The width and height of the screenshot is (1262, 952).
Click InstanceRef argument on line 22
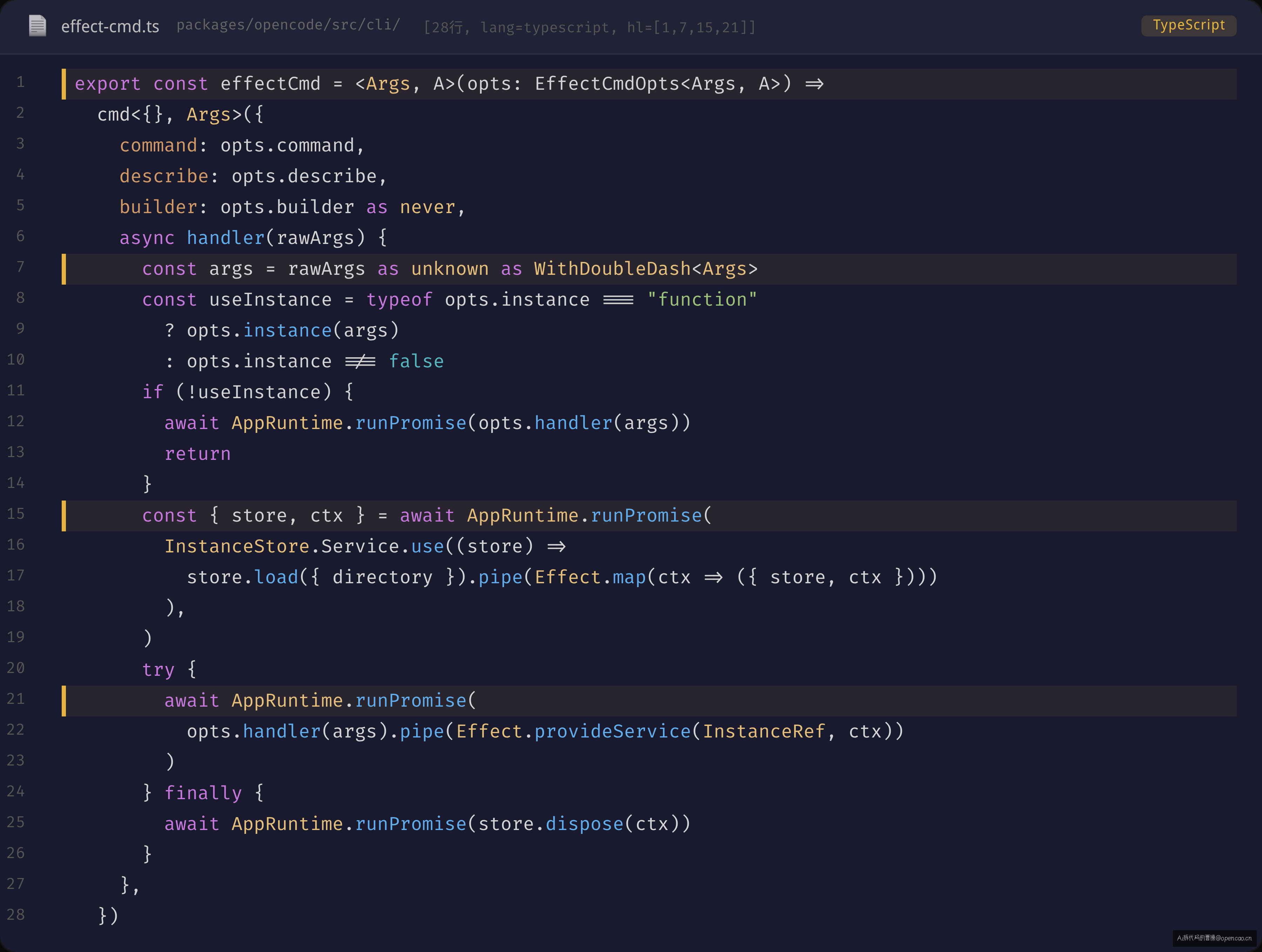[x=764, y=731]
